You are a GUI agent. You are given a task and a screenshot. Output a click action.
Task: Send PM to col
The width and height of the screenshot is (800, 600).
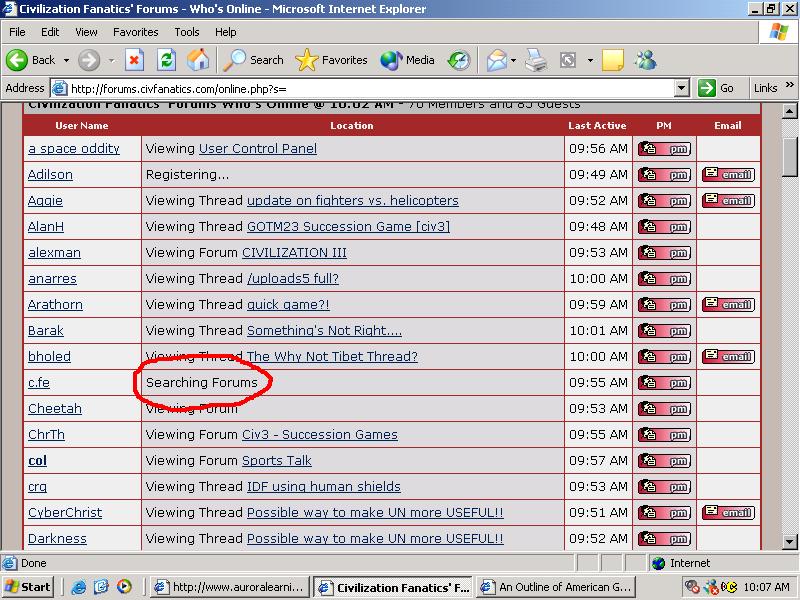(664, 461)
